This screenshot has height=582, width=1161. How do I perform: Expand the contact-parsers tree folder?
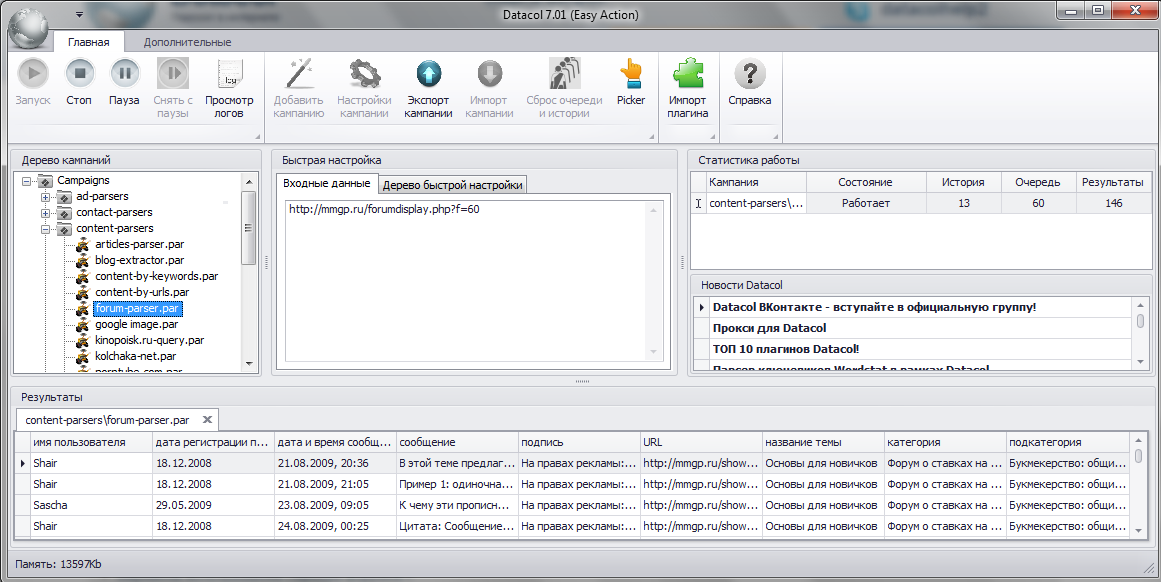click(x=45, y=213)
